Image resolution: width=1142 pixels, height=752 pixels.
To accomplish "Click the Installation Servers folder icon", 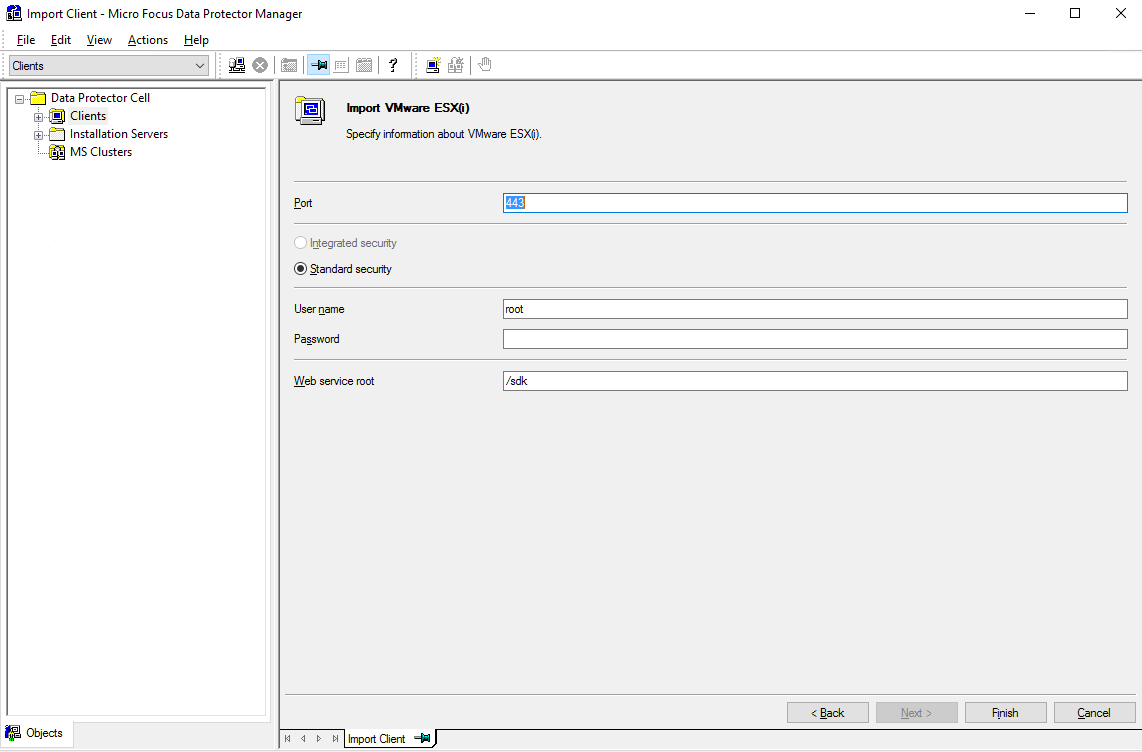I will click(x=57, y=134).
